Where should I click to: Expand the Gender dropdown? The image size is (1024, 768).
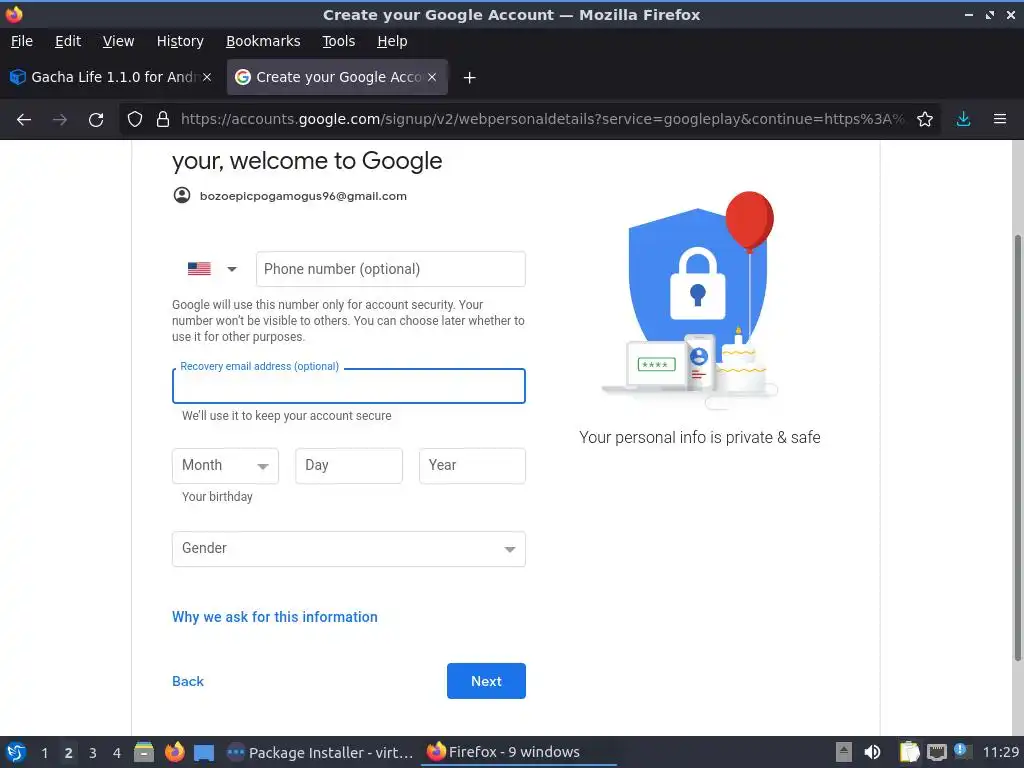(349, 549)
